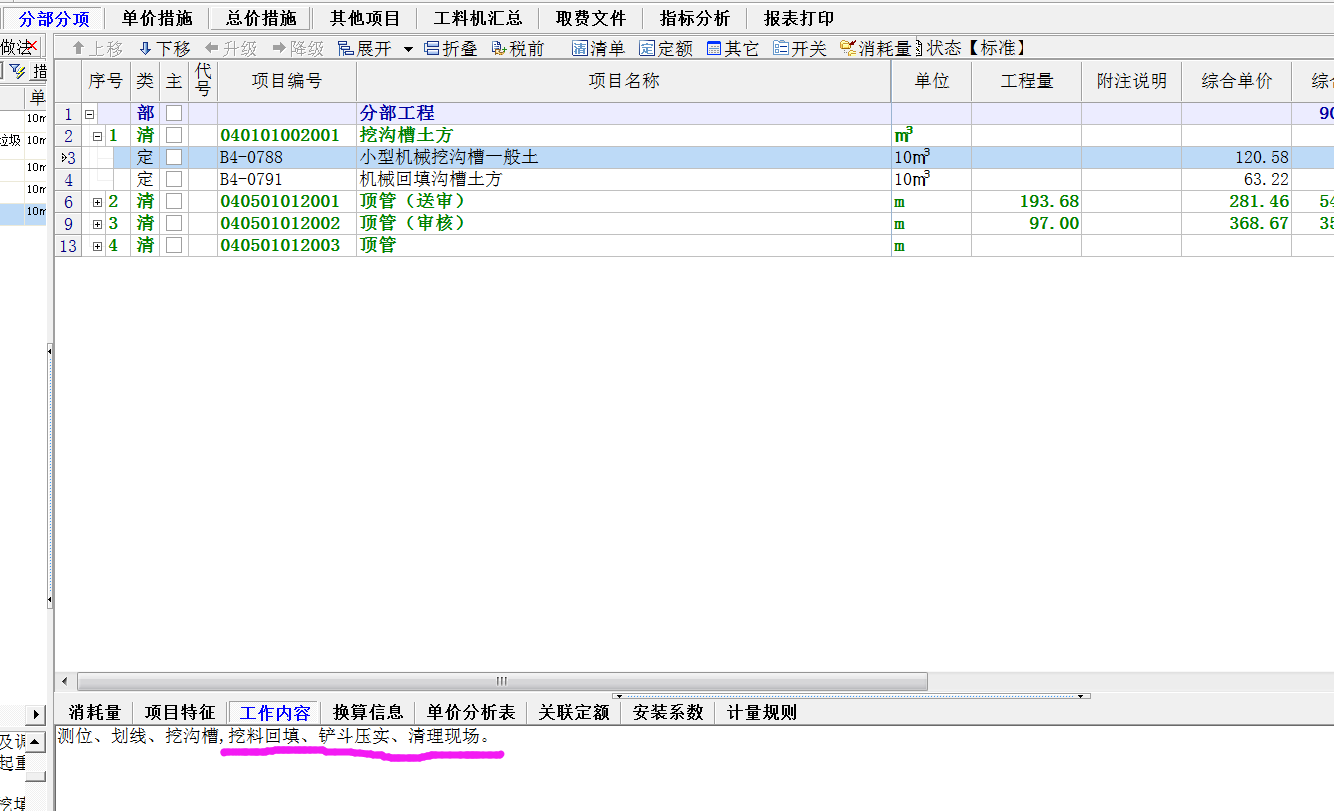1334x811 pixels.
Task: Click the 下移 move down toolbar icon
Action: tap(164, 48)
